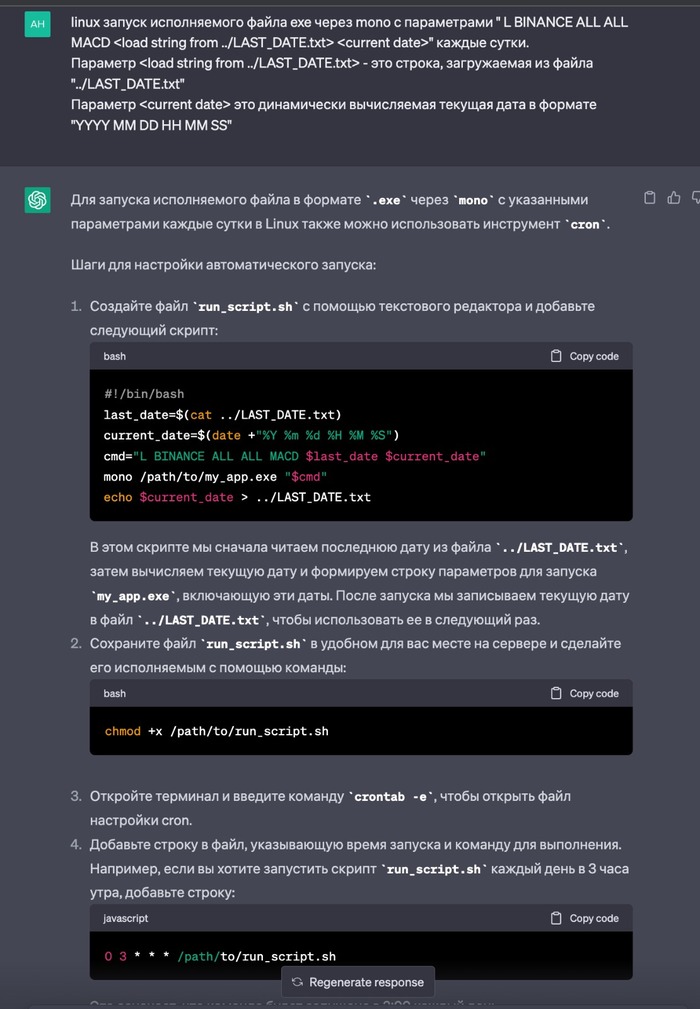Click the echo $current_date code line
The height and width of the screenshot is (1009, 700).
pyautogui.click(x=237, y=497)
